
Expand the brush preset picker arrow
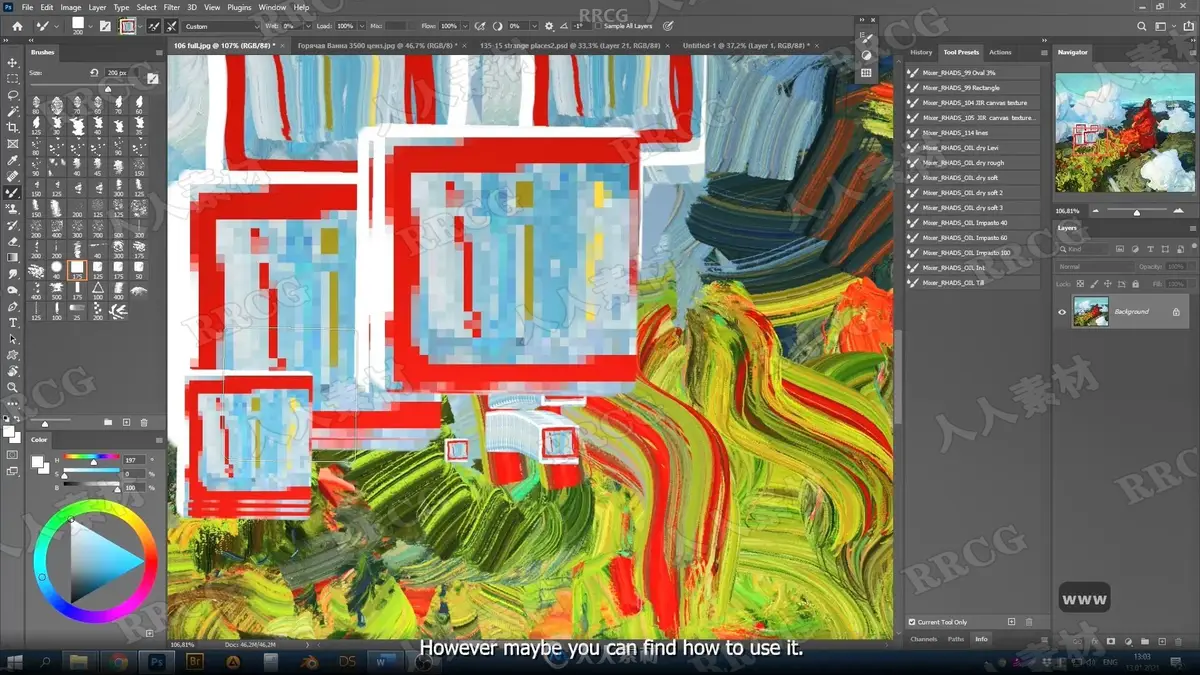click(x=90, y=27)
